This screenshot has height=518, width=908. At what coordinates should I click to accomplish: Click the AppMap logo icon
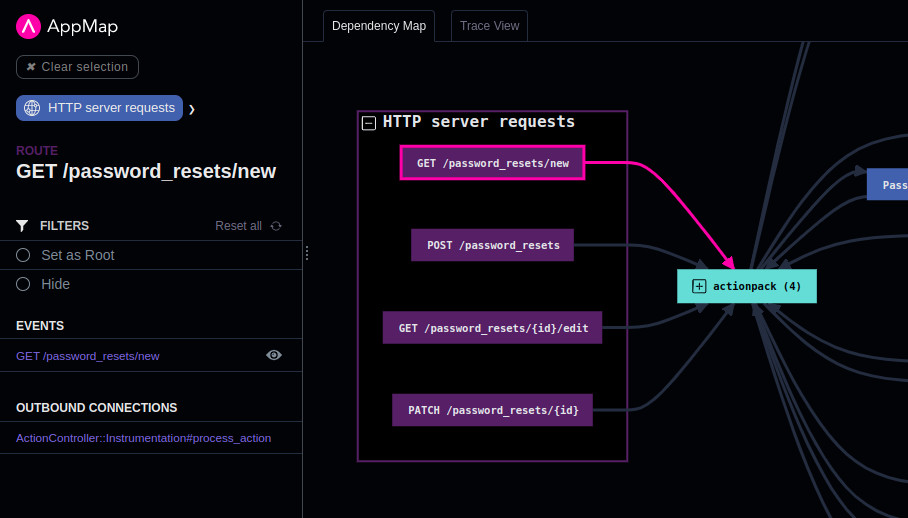[28, 26]
